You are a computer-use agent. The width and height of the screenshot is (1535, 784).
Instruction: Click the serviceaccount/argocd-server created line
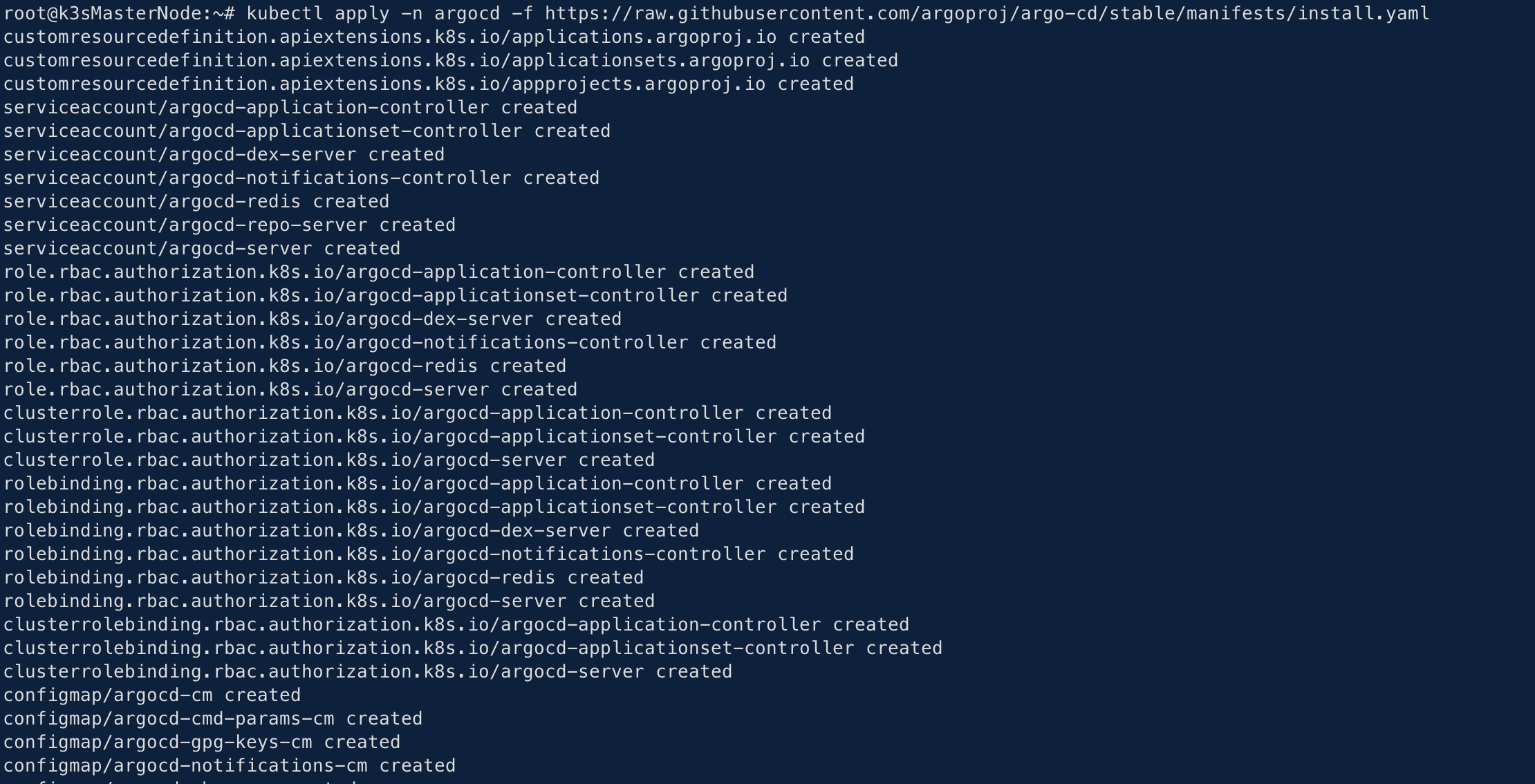(x=201, y=248)
